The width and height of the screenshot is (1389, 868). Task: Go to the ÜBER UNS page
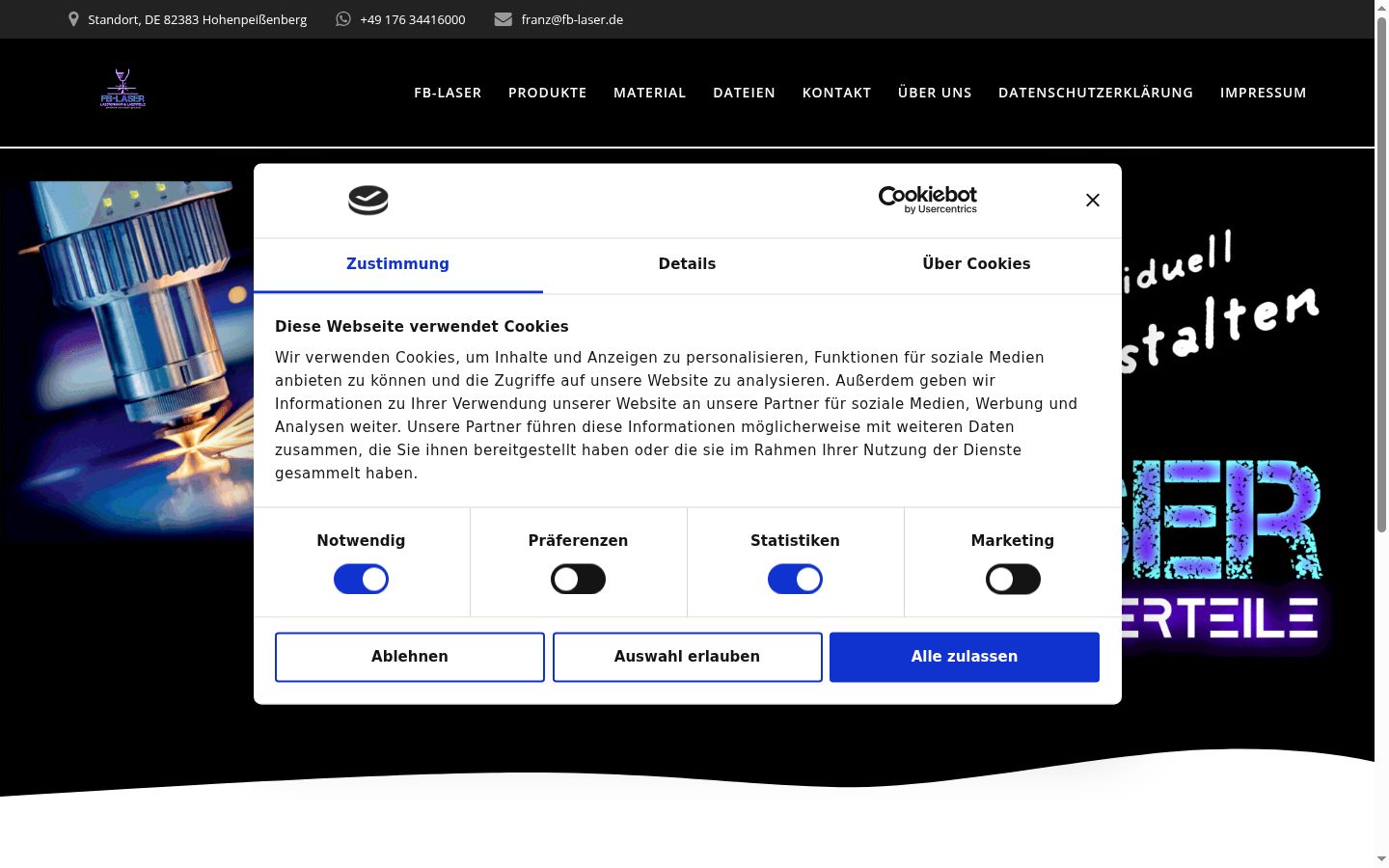coord(935,93)
